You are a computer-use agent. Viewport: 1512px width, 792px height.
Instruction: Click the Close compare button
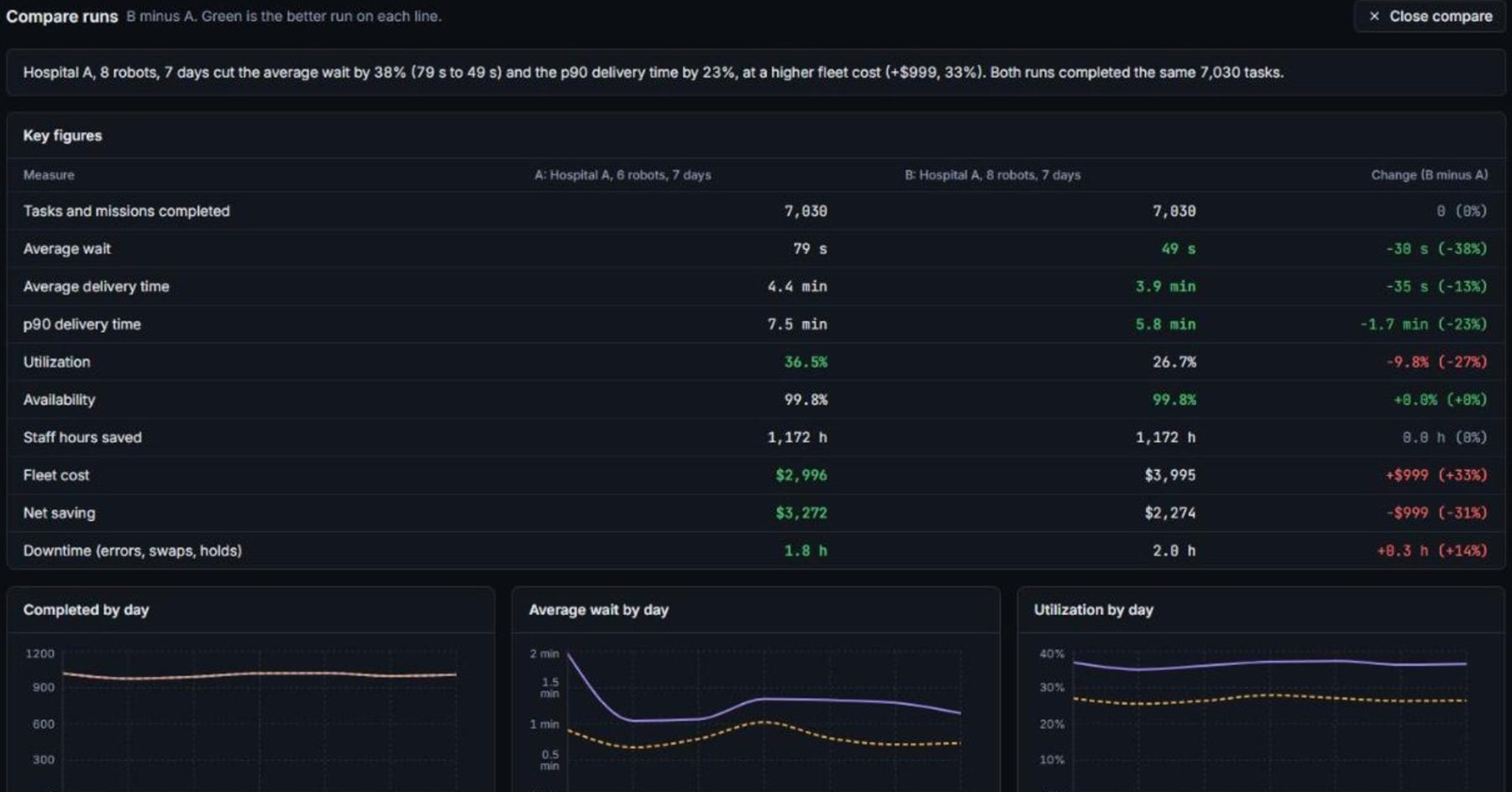(x=1430, y=16)
